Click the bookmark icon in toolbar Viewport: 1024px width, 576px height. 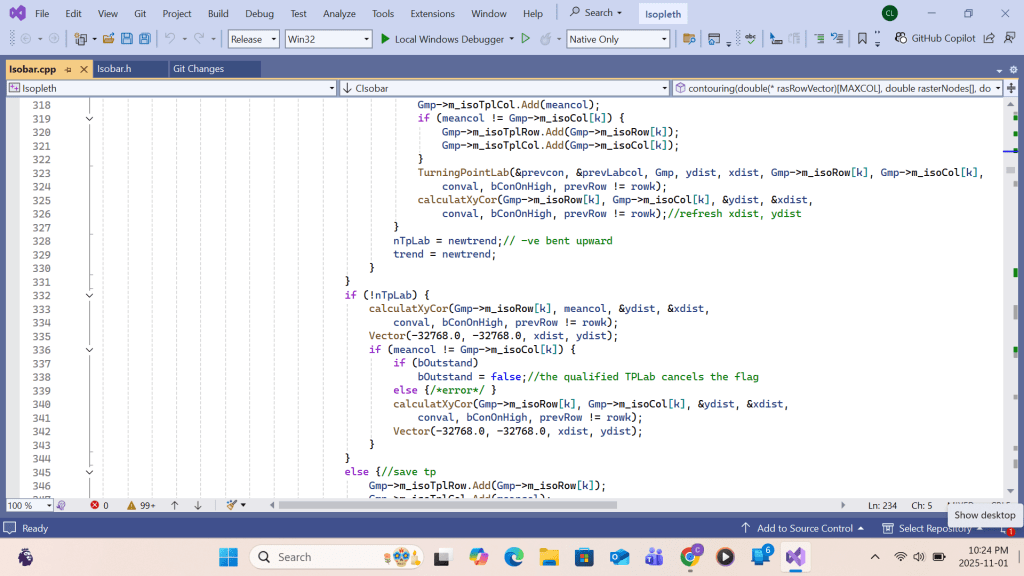coord(862,39)
